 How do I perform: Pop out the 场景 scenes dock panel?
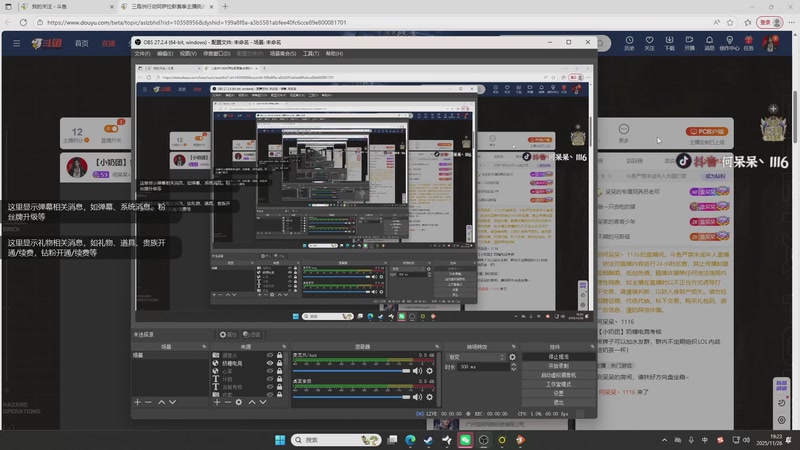click(204, 347)
